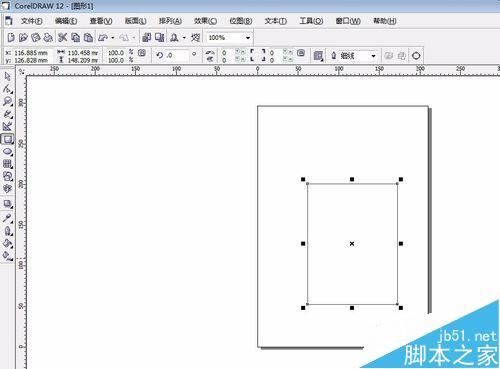
Task: Select the Smart Drawing tool
Action: (x=7, y=126)
